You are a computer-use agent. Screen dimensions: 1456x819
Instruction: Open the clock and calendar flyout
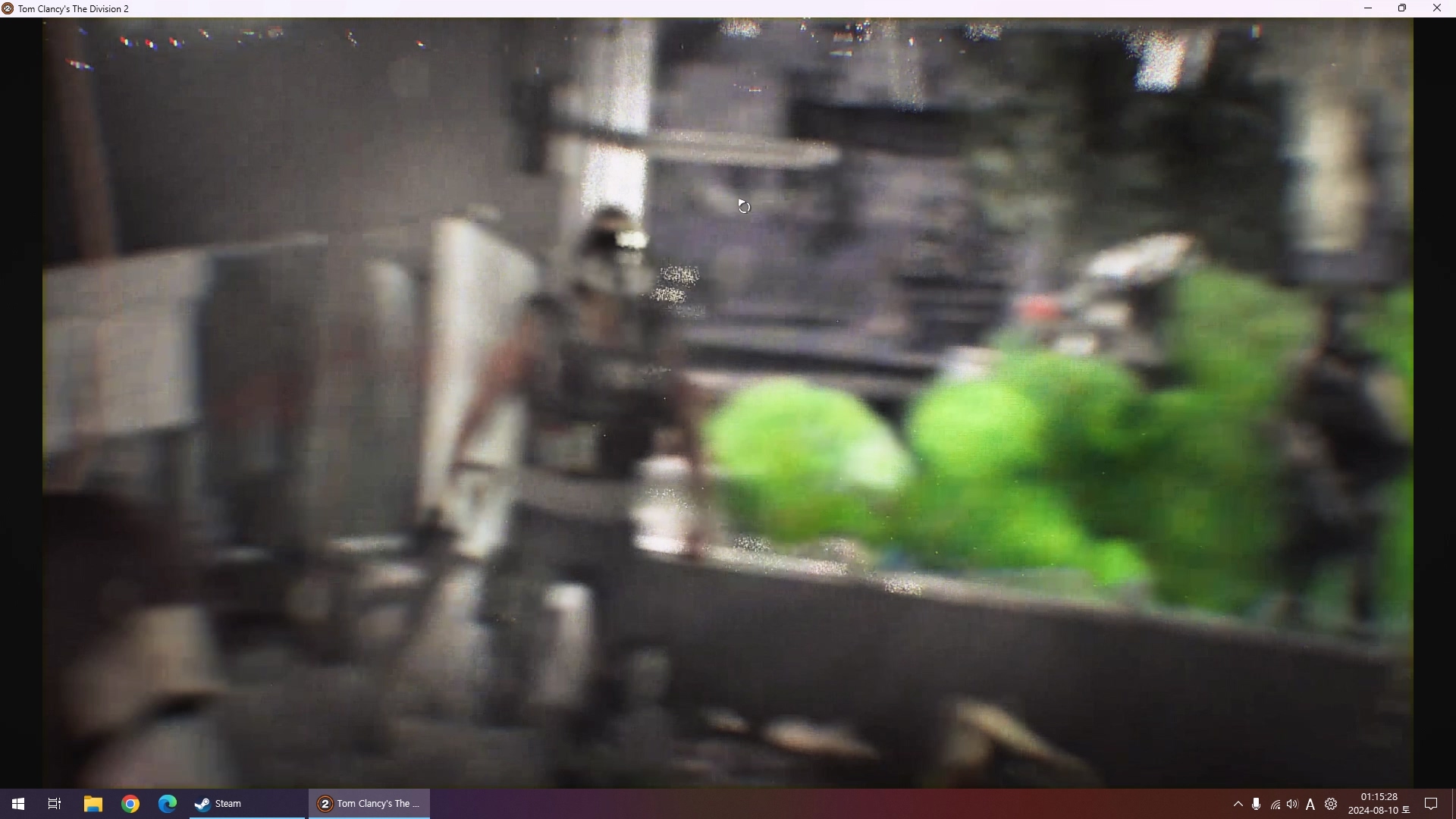click(x=1379, y=804)
